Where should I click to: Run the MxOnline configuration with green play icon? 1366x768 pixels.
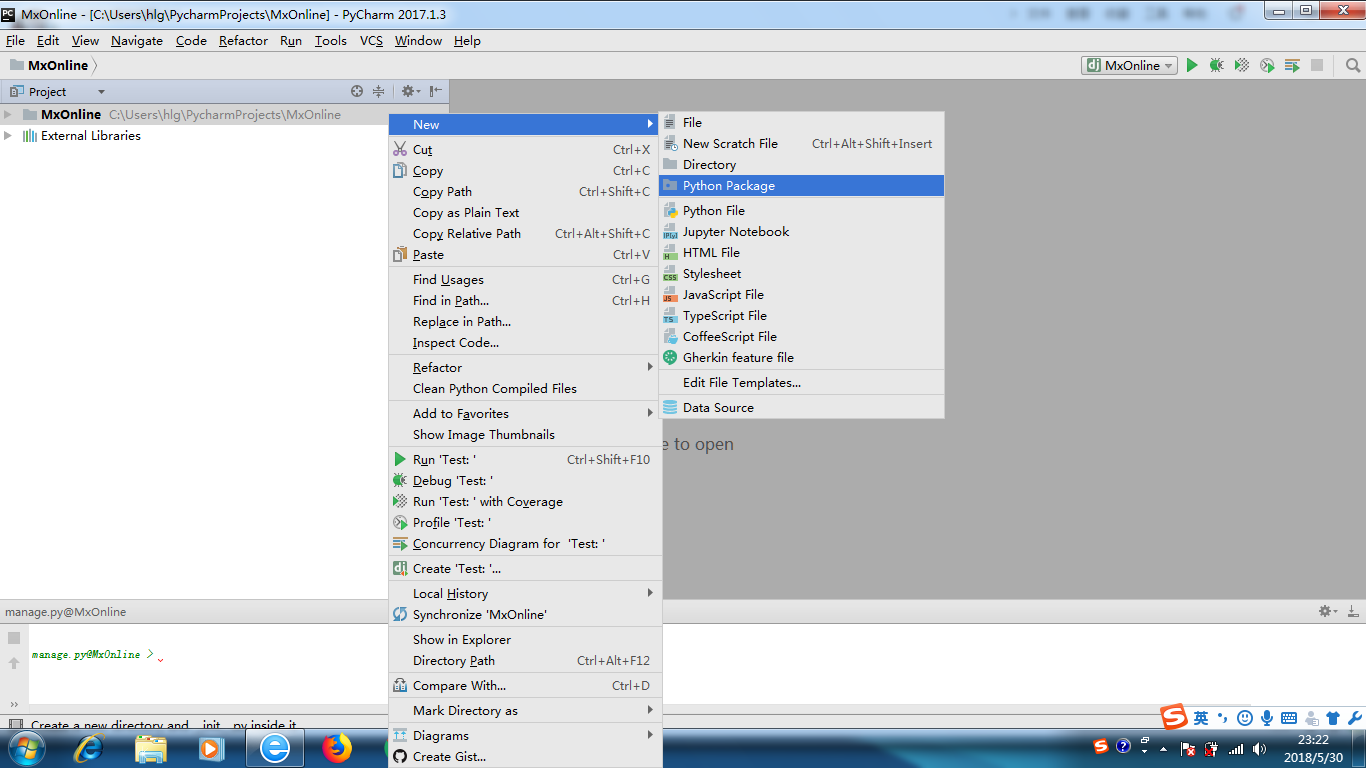[x=1192, y=65]
